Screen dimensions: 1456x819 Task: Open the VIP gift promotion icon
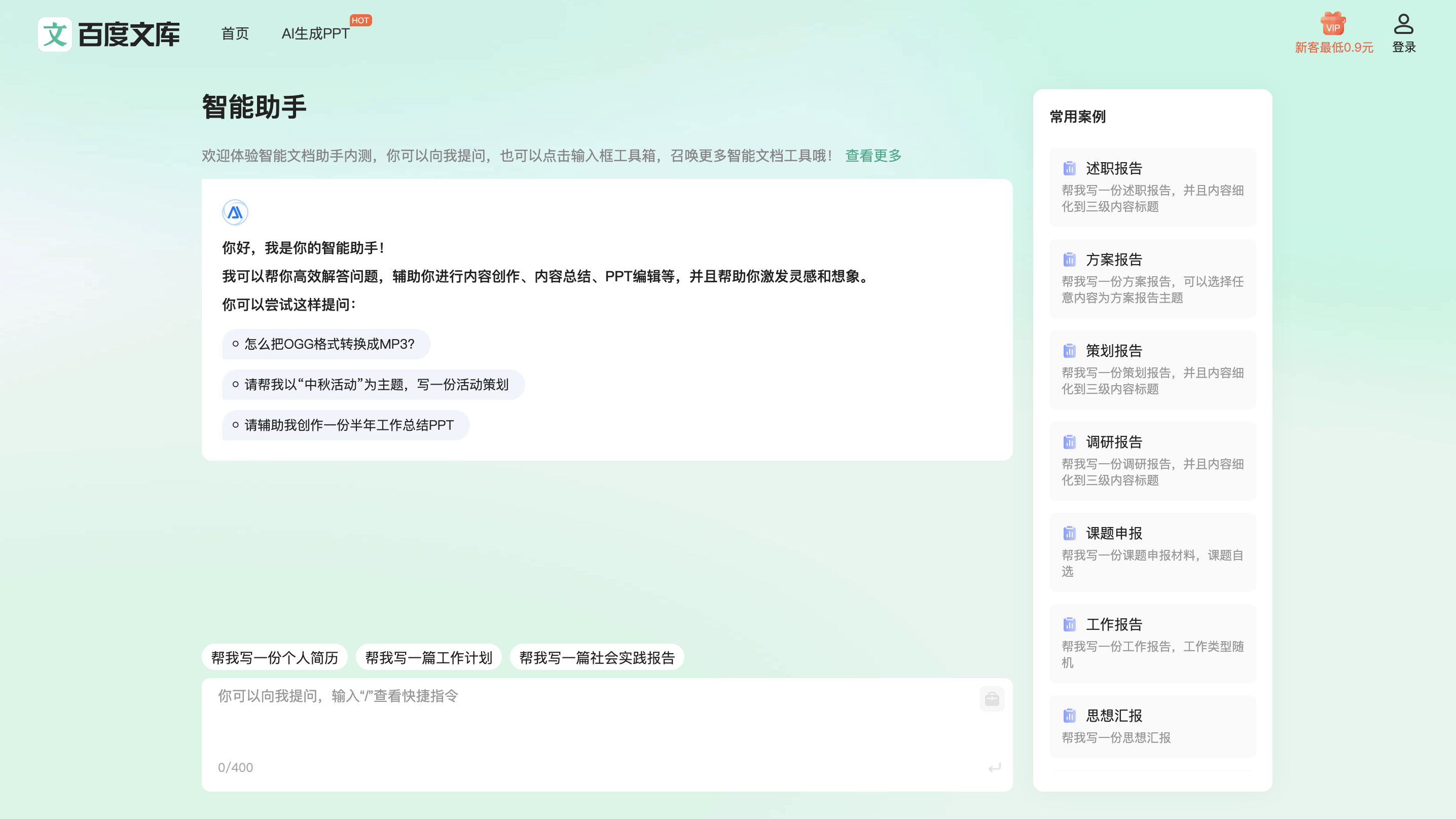[1333, 24]
